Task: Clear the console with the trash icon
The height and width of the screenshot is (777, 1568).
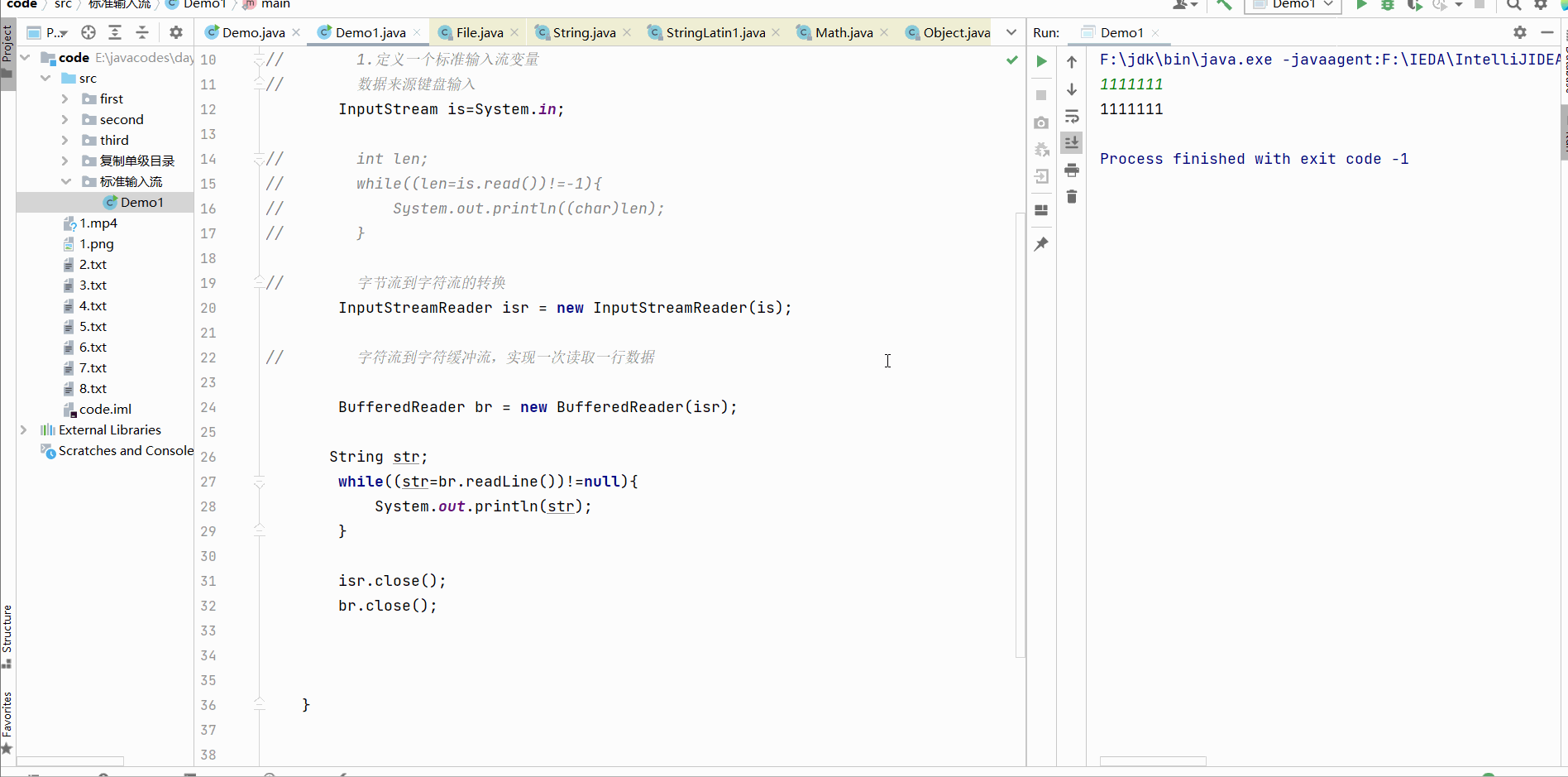Action: [x=1072, y=196]
